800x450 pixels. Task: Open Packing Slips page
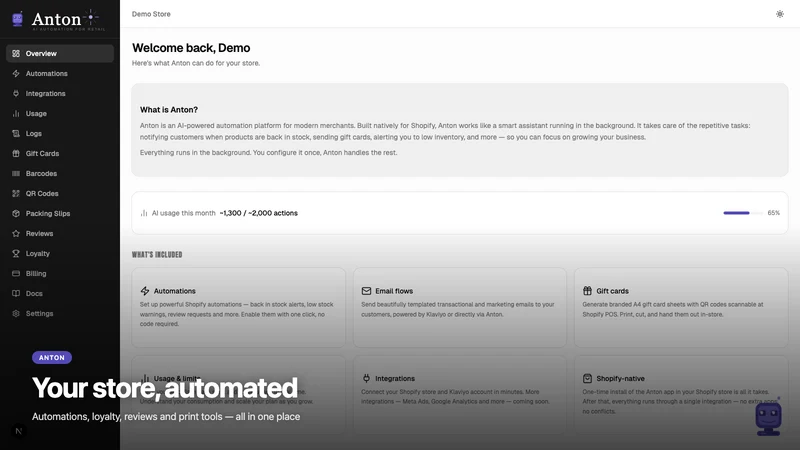[x=60, y=213]
